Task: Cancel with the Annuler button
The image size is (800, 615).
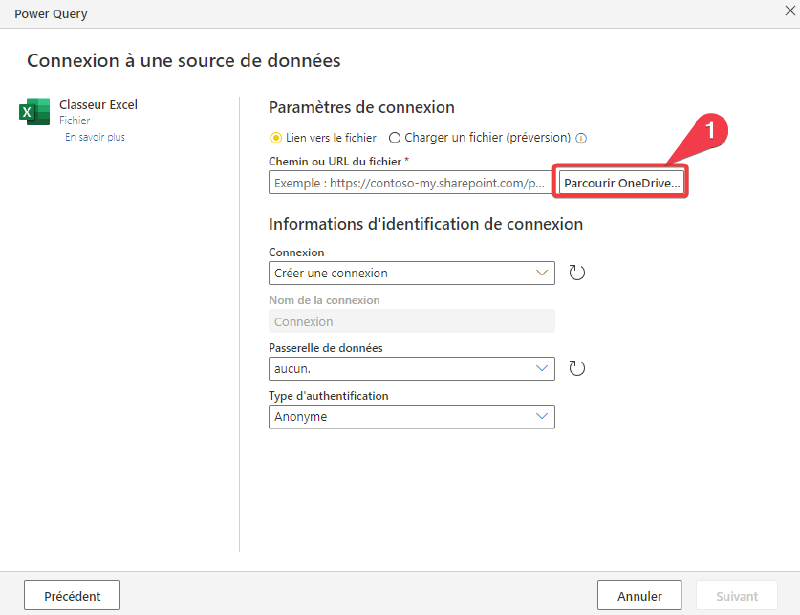Action: coord(639,595)
